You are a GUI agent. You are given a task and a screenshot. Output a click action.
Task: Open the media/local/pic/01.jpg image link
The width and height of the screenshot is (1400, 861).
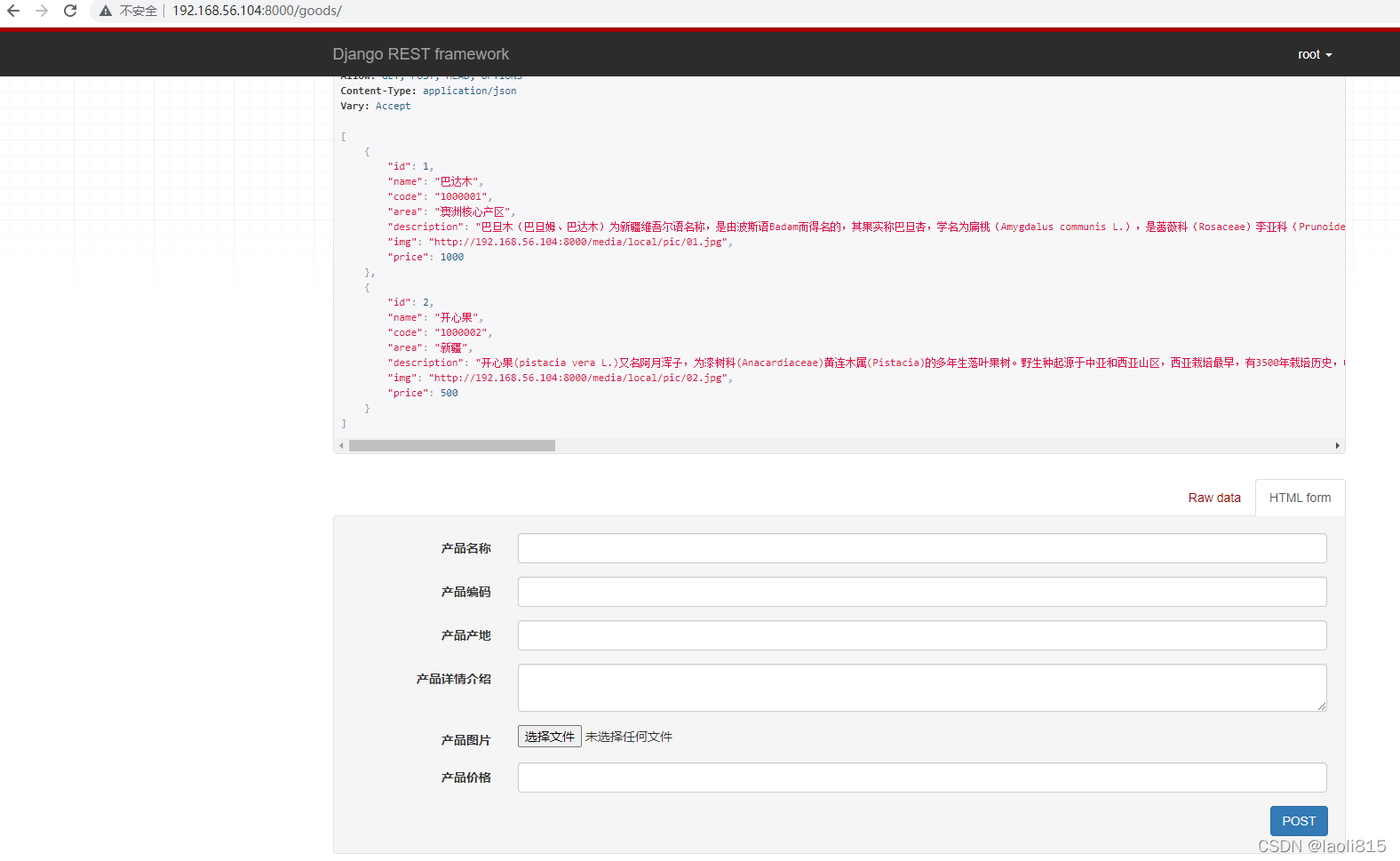pyautogui.click(x=580, y=242)
